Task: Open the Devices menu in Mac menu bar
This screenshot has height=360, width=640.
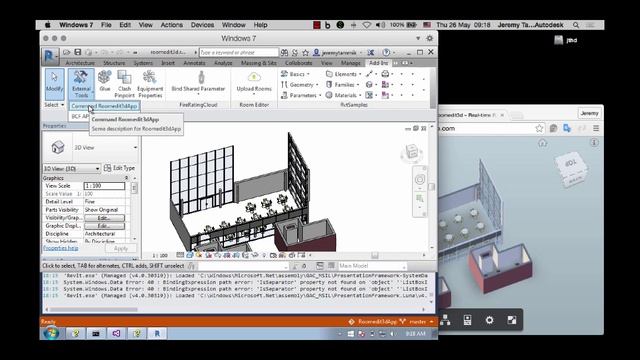Action: (x=202, y=25)
